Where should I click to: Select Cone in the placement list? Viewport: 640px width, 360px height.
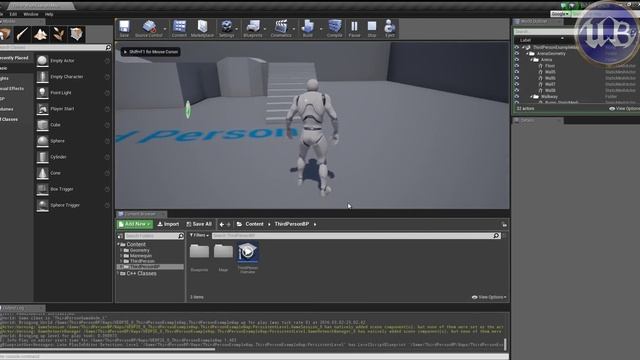click(x=73, y=173)
